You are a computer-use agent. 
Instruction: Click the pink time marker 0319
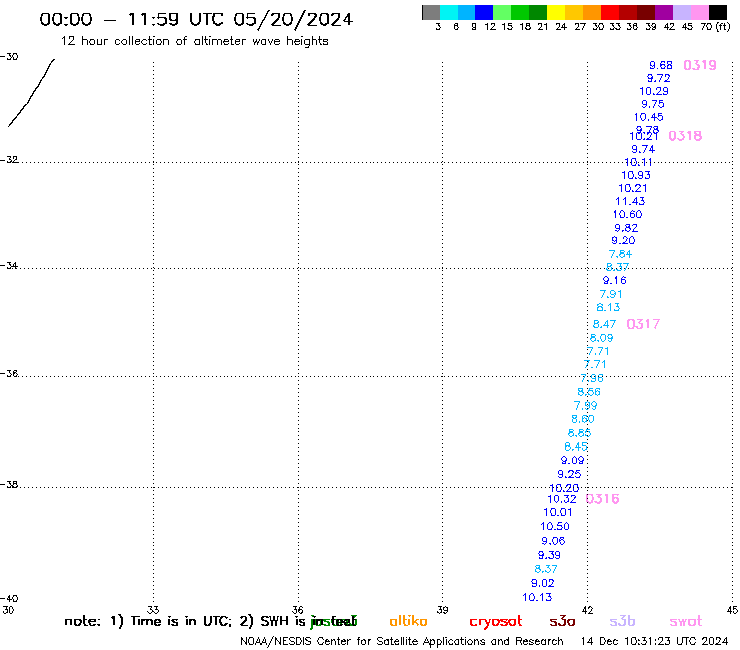coord(700,65)
